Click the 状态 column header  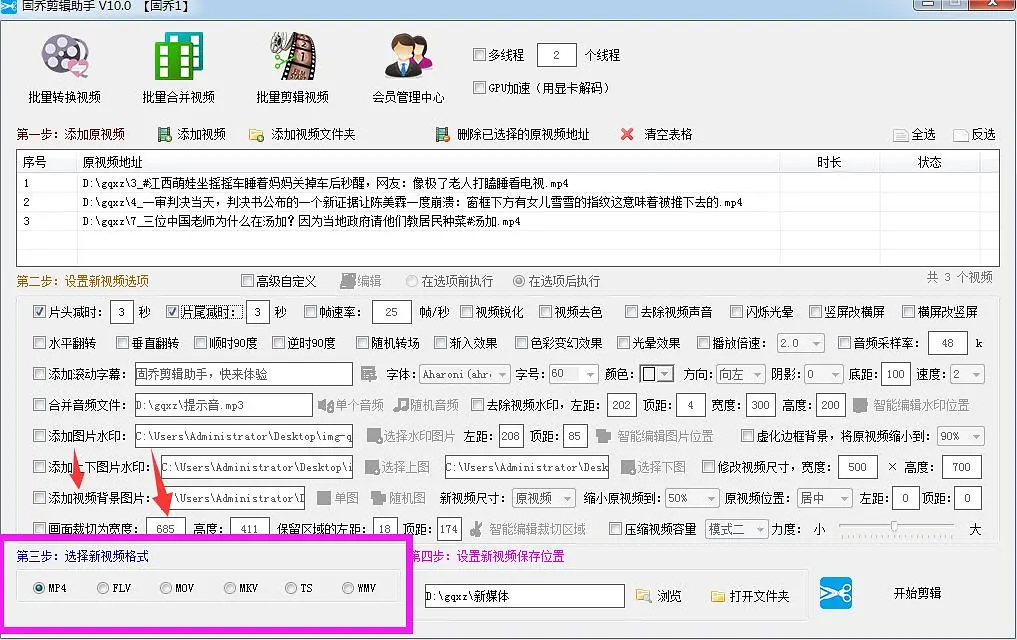coord(929,162)
